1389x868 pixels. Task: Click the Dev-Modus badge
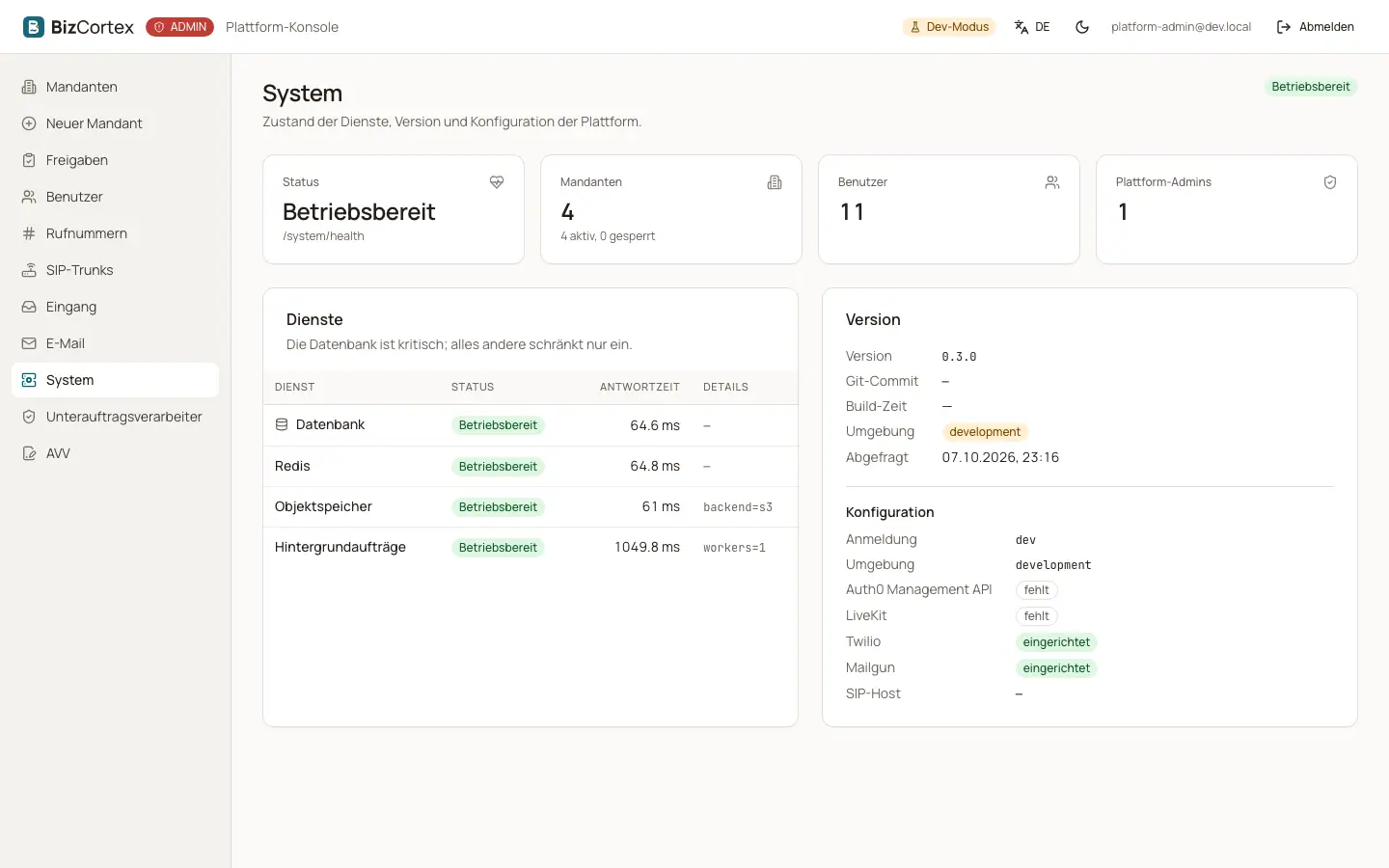(x=949, y=27)
